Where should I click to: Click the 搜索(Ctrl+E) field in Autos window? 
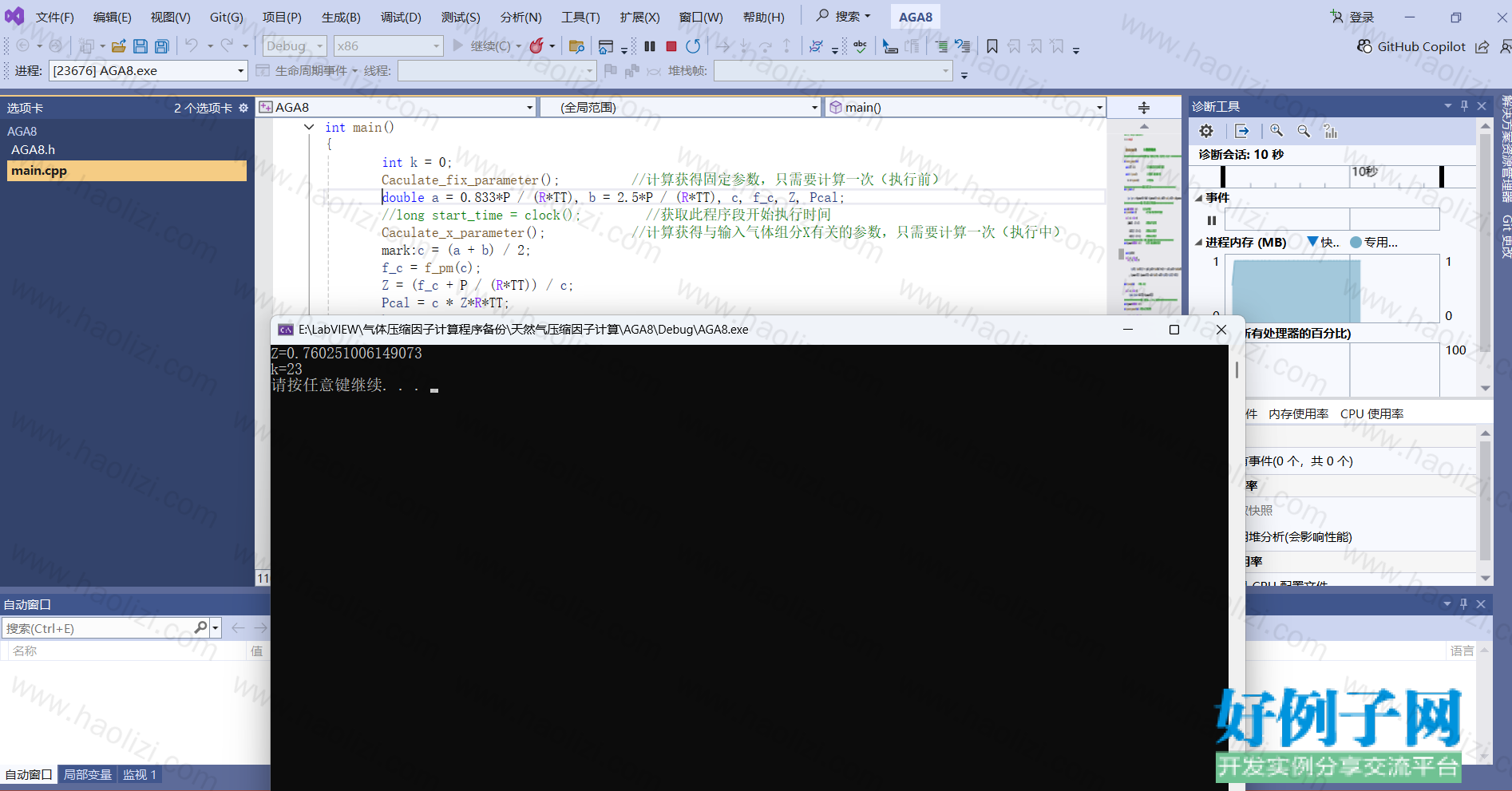[100, 628]
